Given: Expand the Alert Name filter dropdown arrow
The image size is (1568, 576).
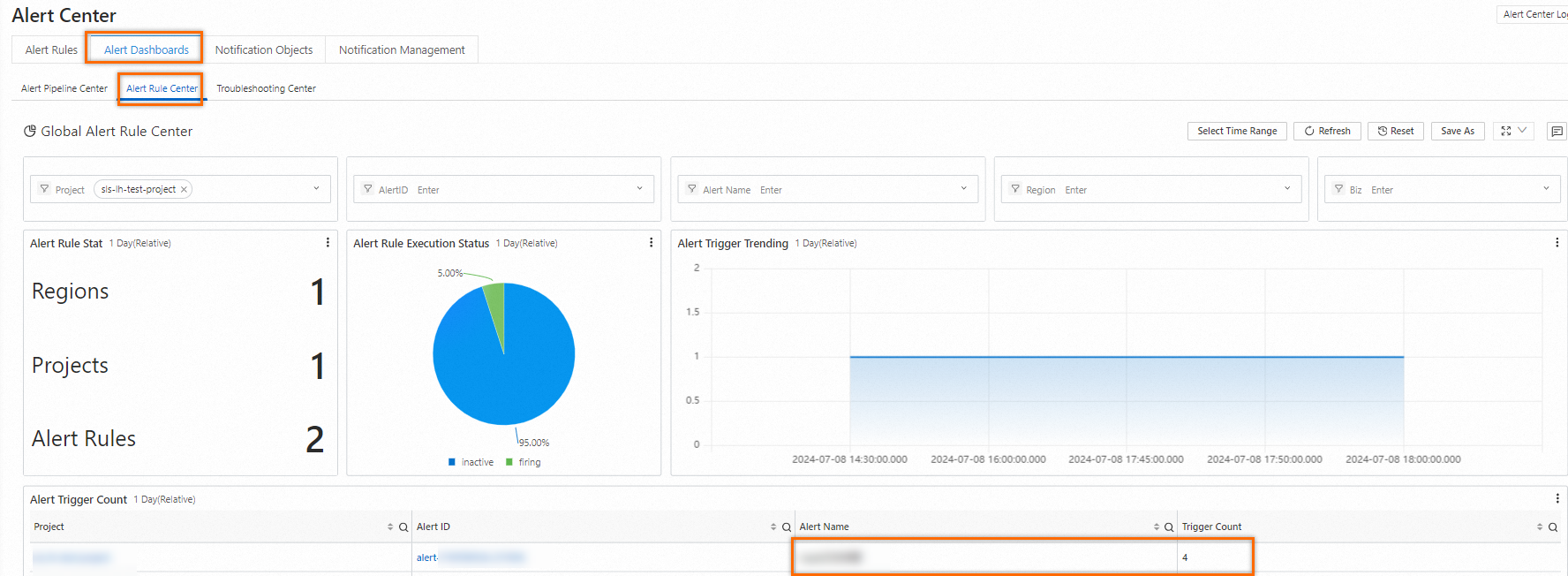Looking at the screenshot, I should pos(963,188).
